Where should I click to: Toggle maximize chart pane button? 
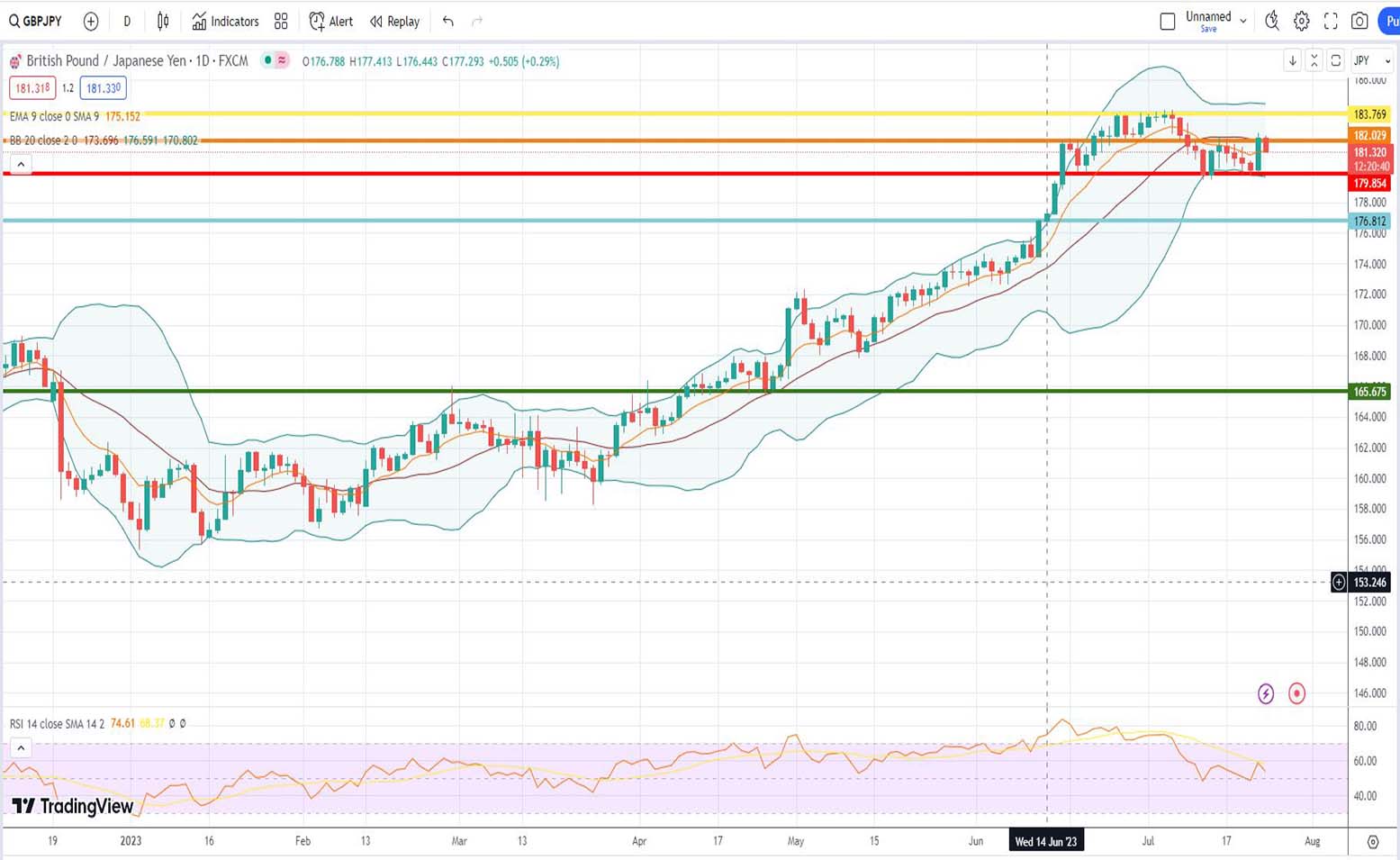pyautogui.click(x=1336, y=60)
